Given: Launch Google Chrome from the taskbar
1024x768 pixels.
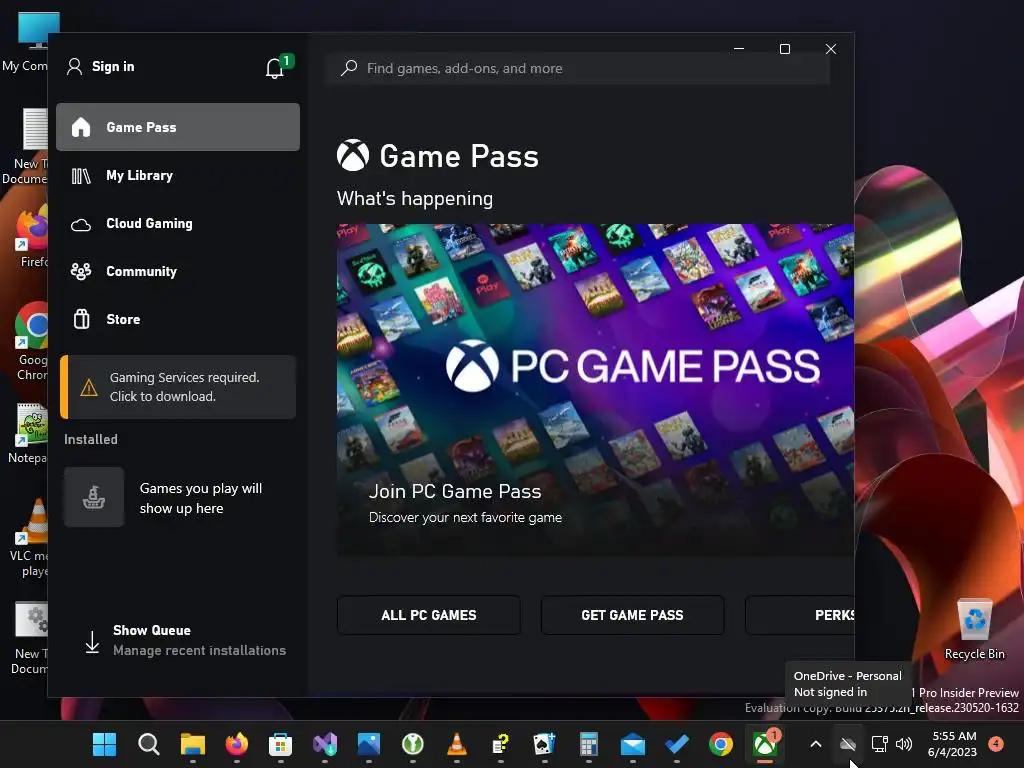Looking at the screenshot, I should pos(721,744).
